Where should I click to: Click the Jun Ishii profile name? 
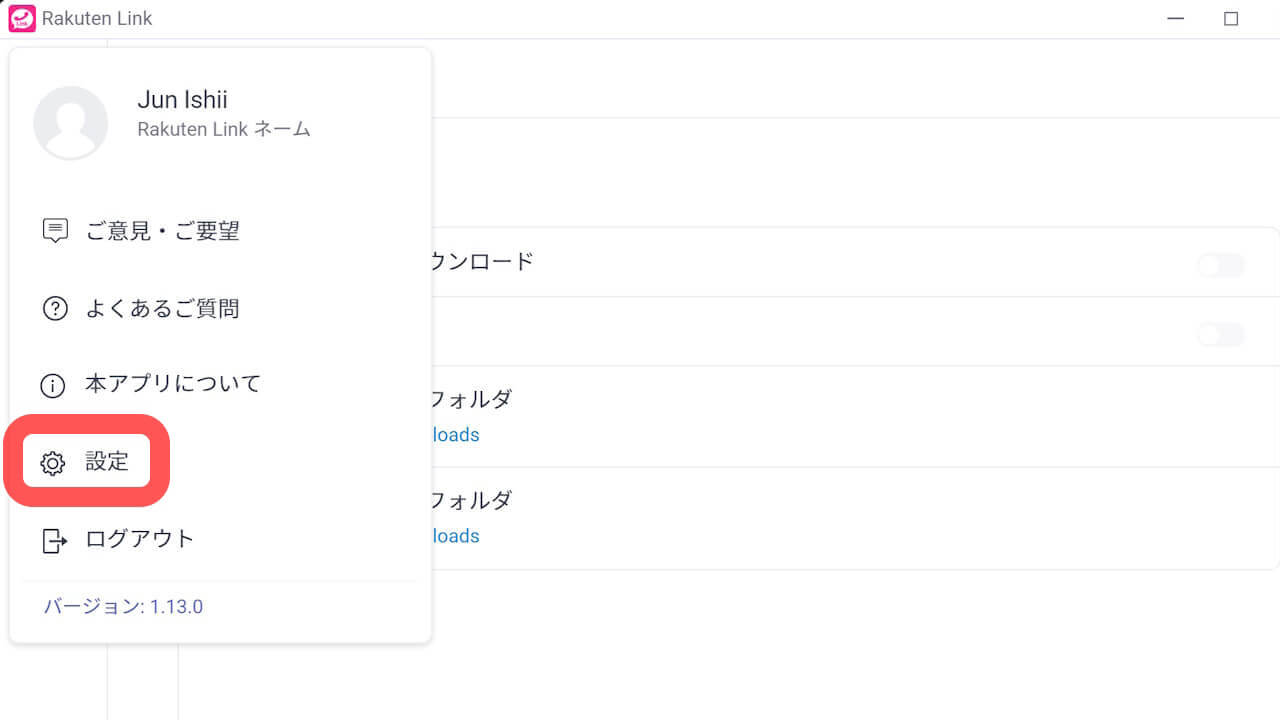(x=182, y=99)
